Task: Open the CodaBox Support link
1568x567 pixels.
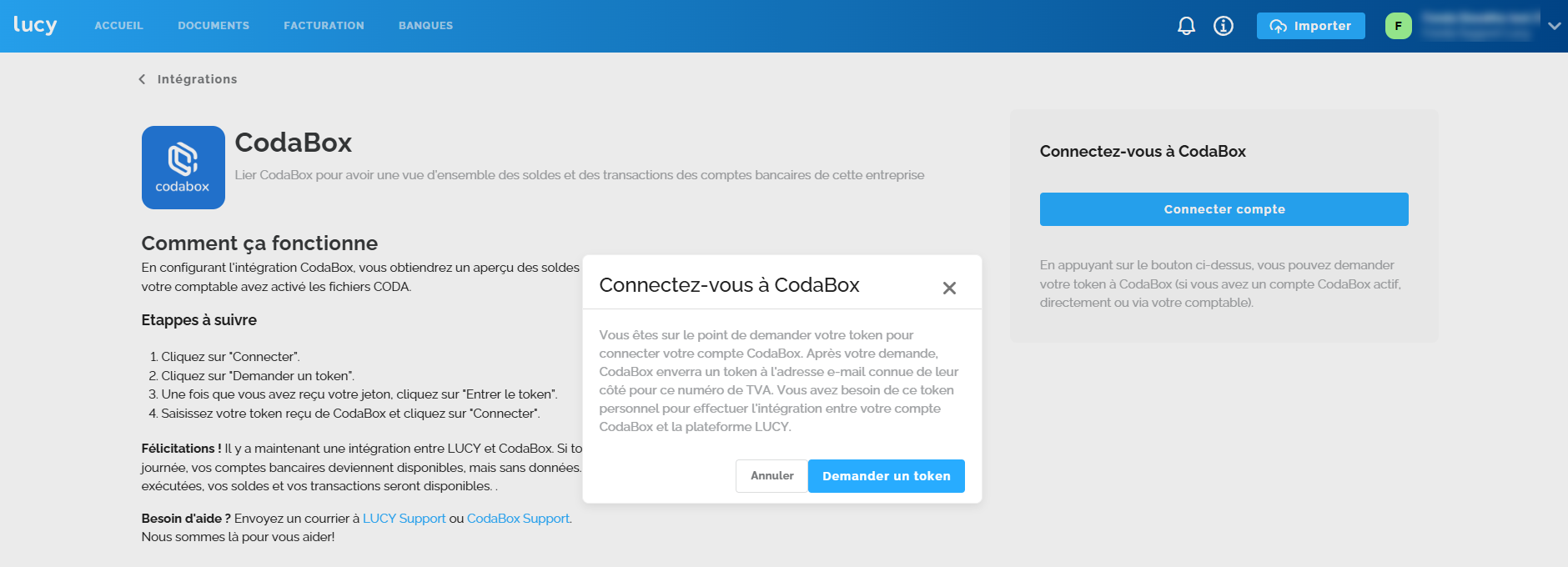Action: click(x=518, y=519)
